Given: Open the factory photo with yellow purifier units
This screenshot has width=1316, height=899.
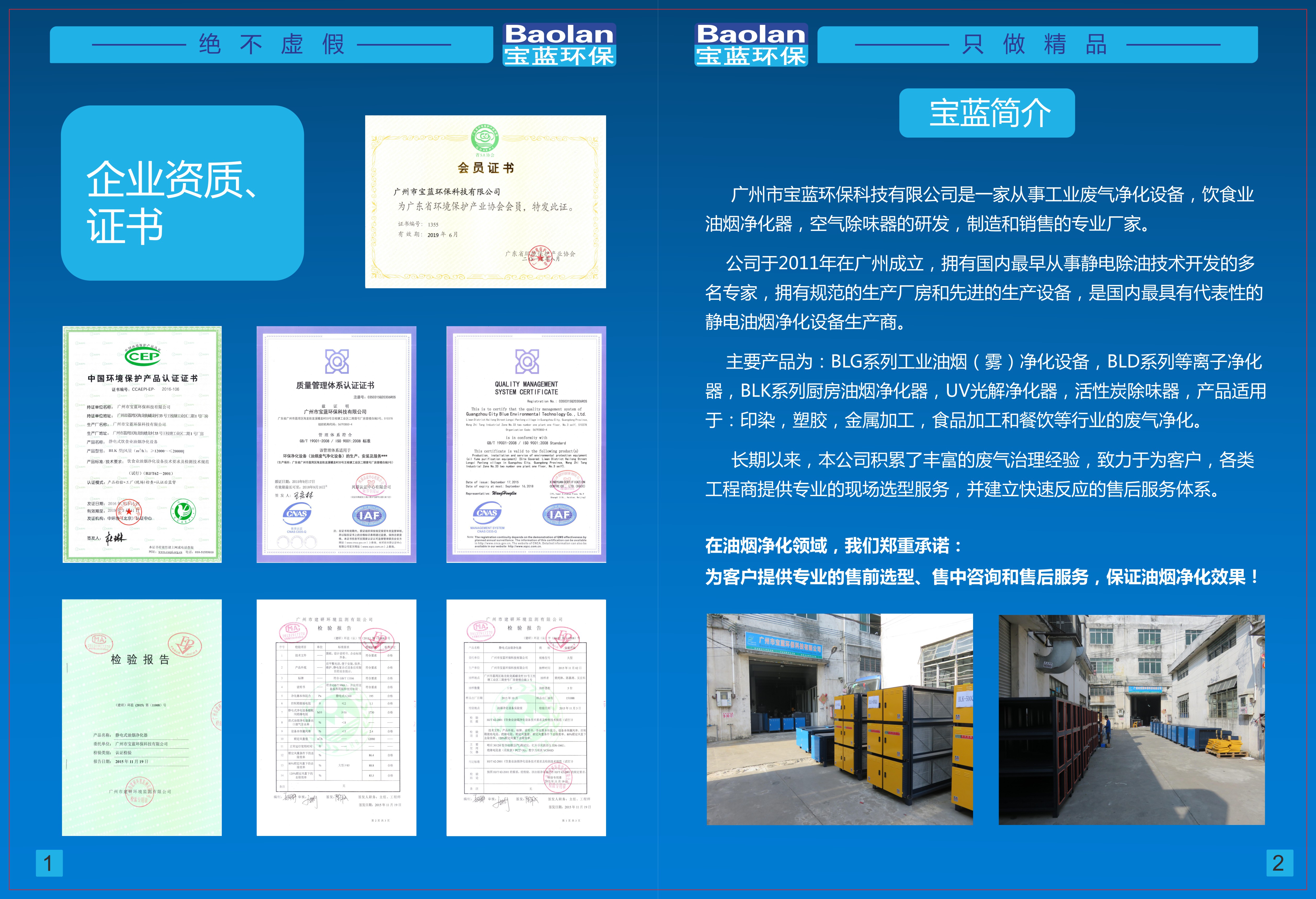Looking at the screenshot, I should point(840,719).
